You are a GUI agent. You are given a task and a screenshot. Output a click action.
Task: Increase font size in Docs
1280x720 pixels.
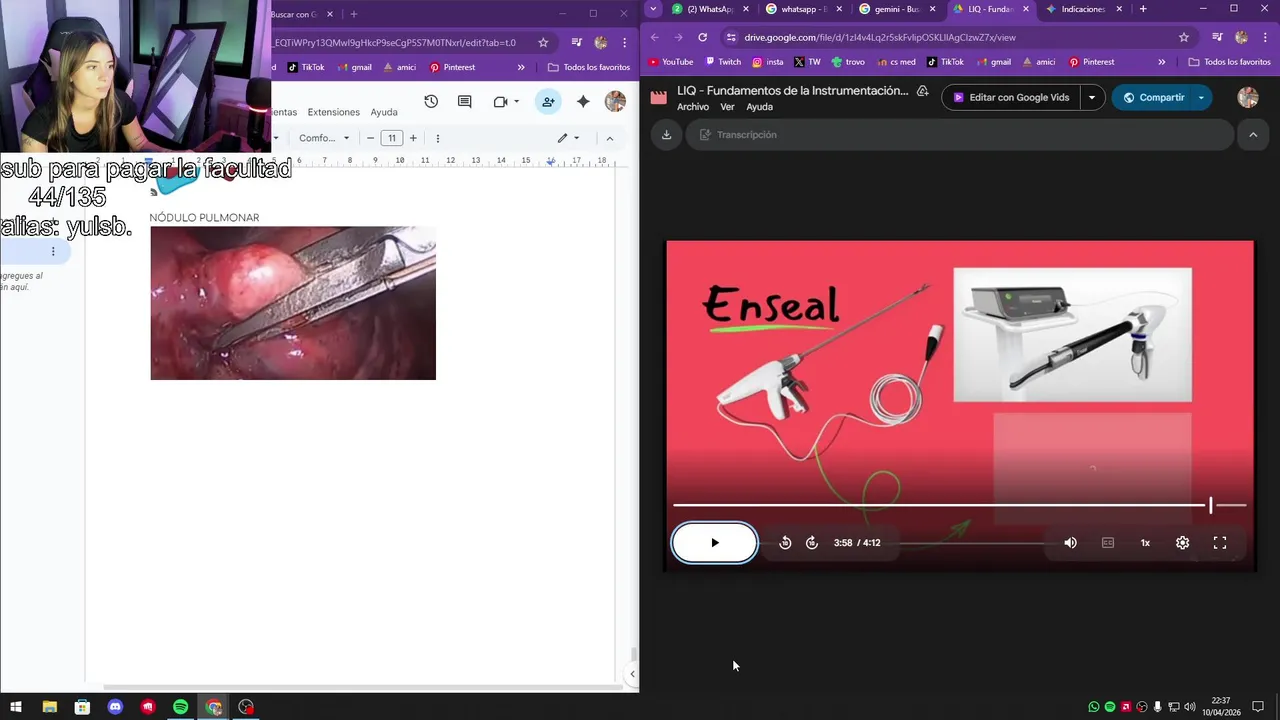pos(413,138)
